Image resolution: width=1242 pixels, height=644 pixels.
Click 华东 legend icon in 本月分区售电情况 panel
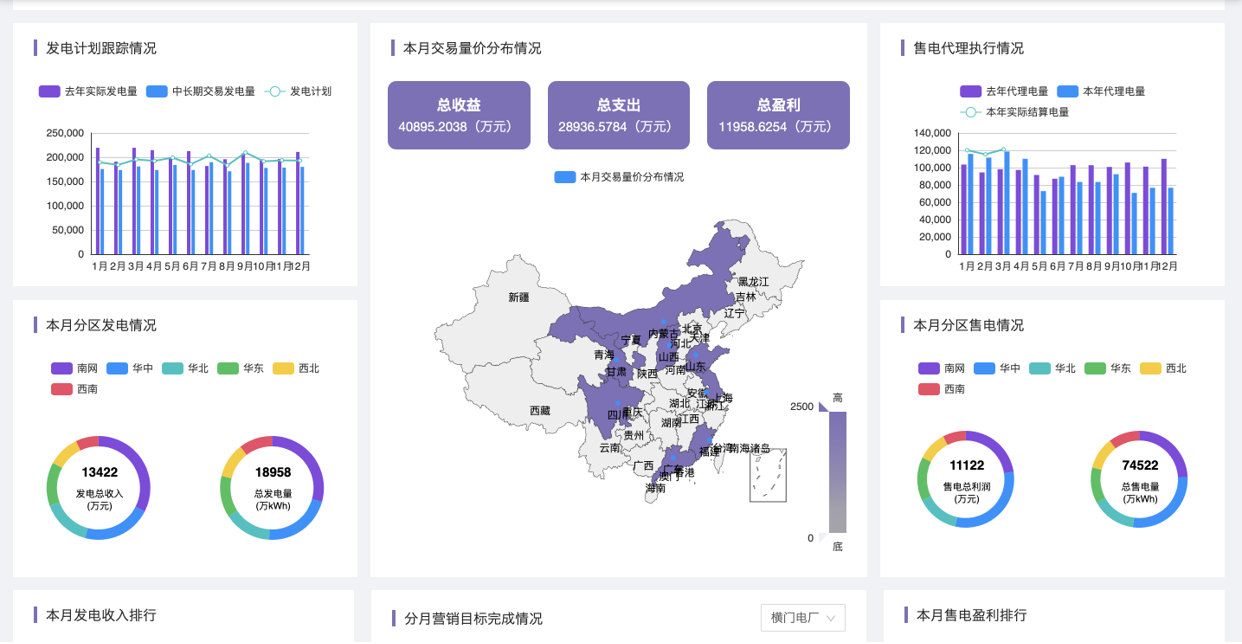pyautogui.click(x=1095, y=368)
